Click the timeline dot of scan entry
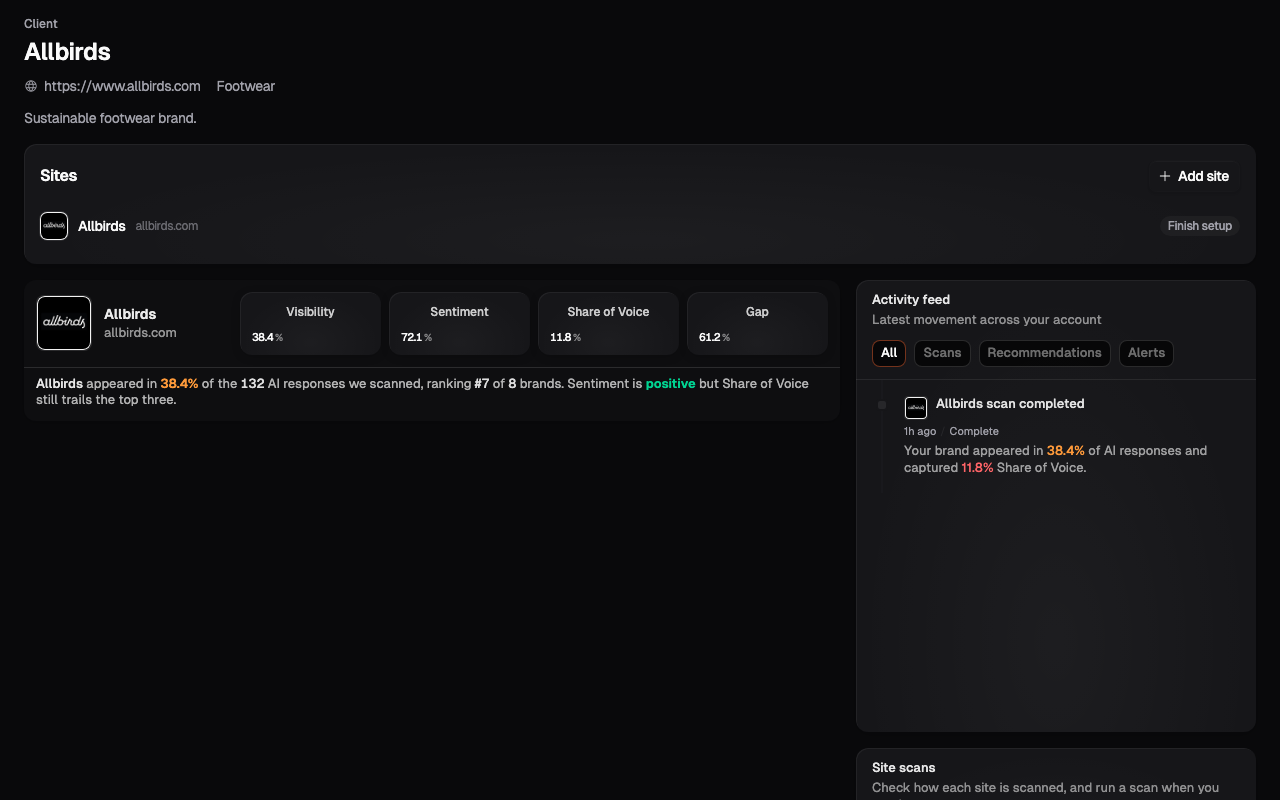The width and height of the screenshot is (1280, 800). click(x=882, y=405)
